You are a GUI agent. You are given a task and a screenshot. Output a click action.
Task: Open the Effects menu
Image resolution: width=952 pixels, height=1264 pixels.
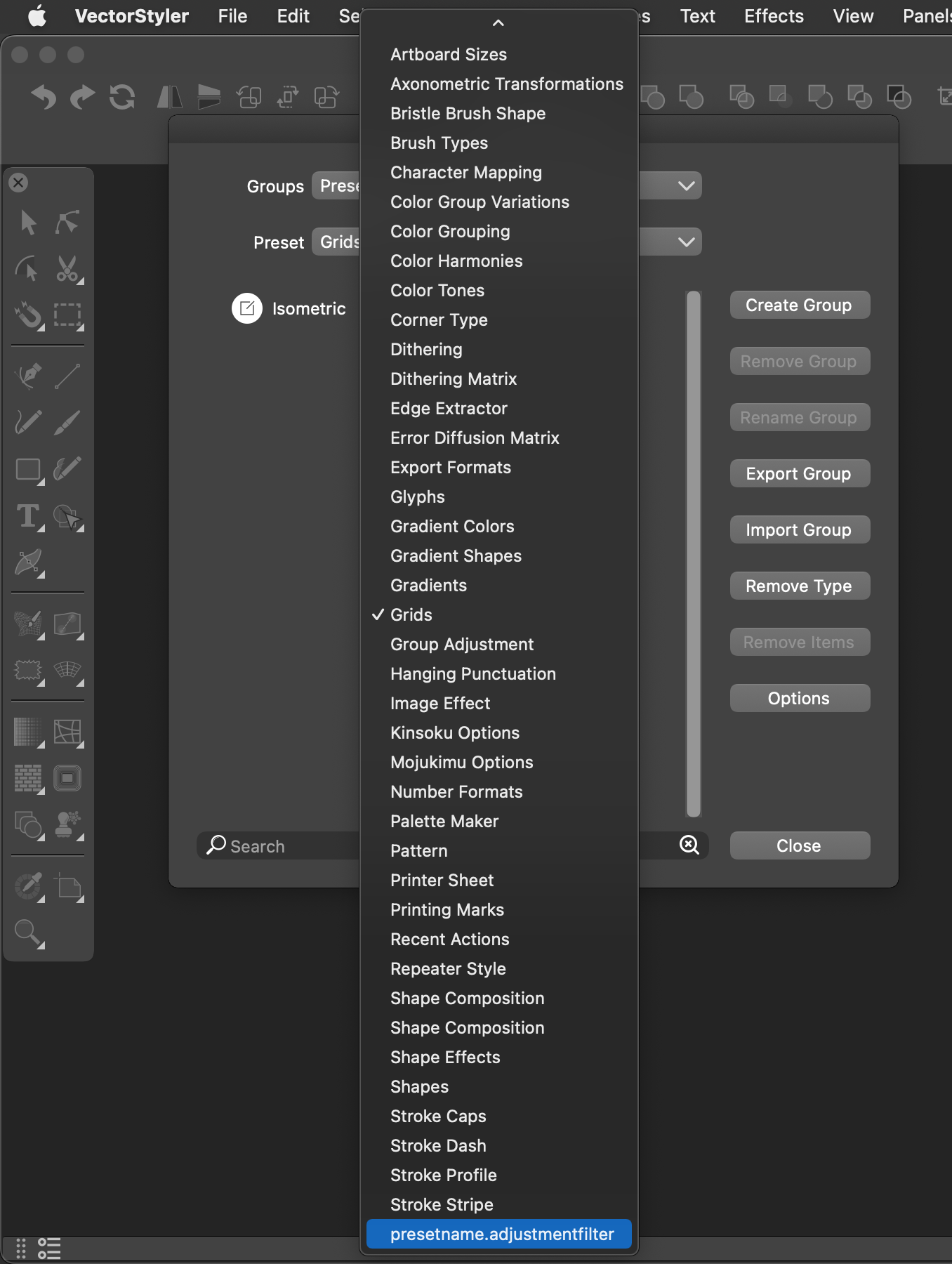tap(774, 16)
